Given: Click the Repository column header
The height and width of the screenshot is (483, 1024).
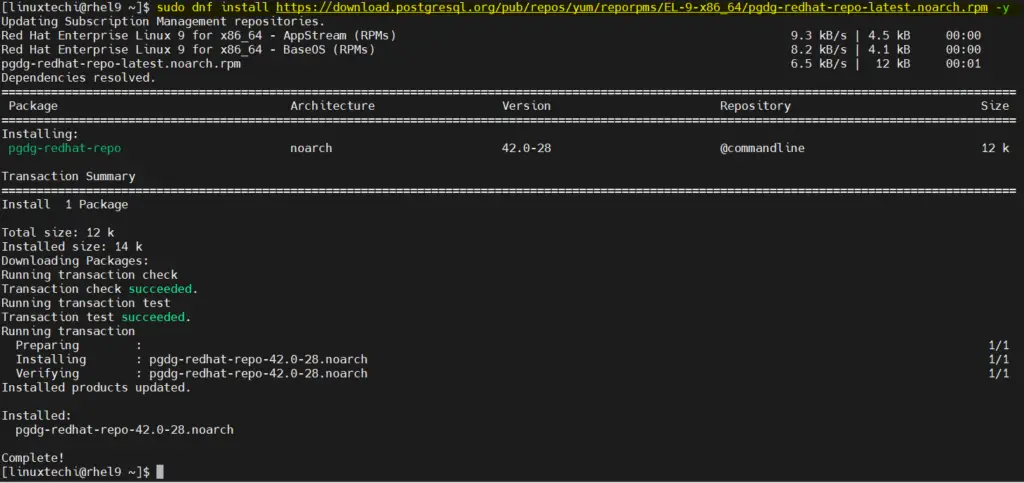Looking at the screenshot, I should coord(755,106).
